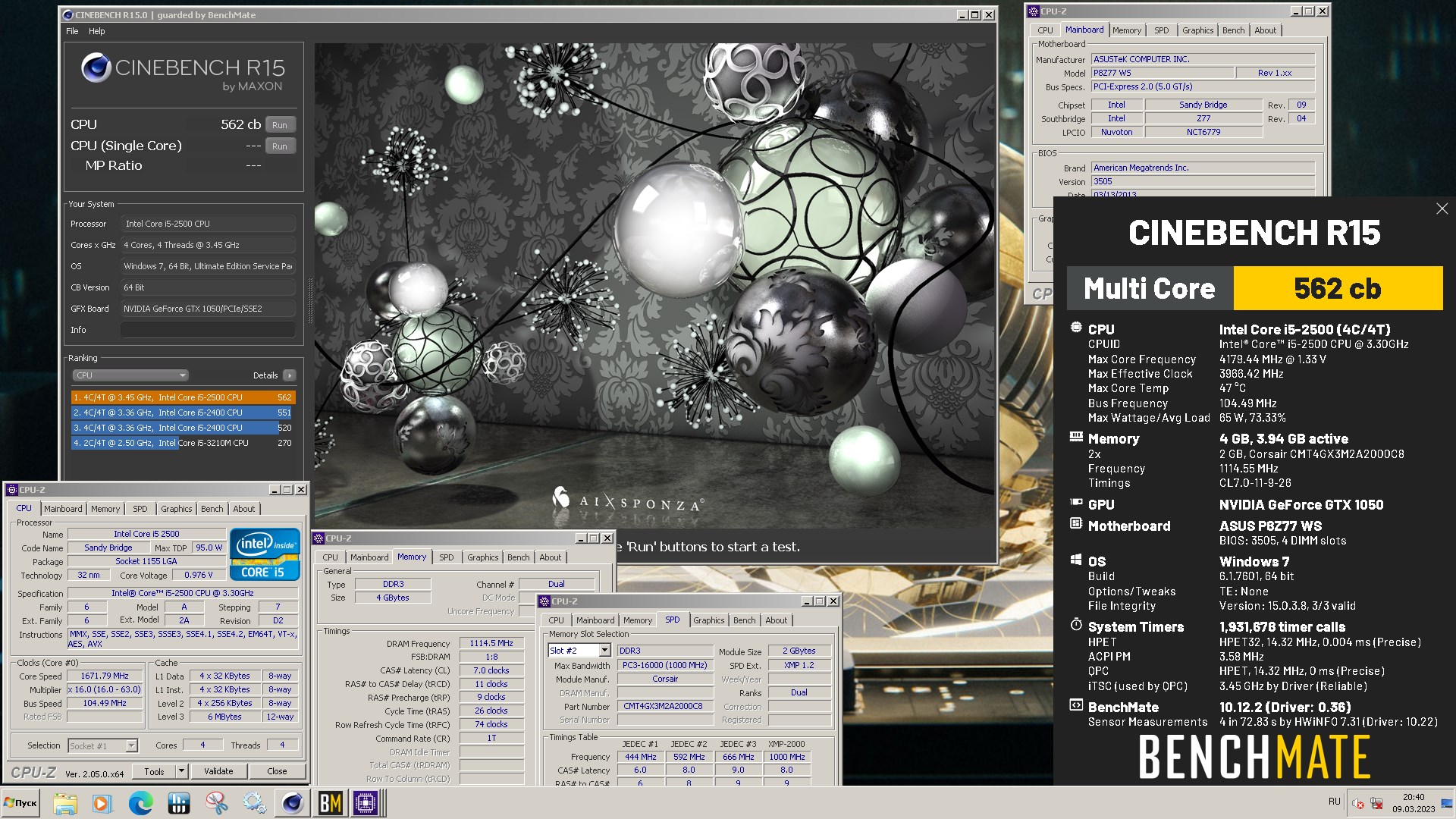Click the System Timers stopwatch icon
Screen dimensions: 1456x819
click(x=1076, y=625)
